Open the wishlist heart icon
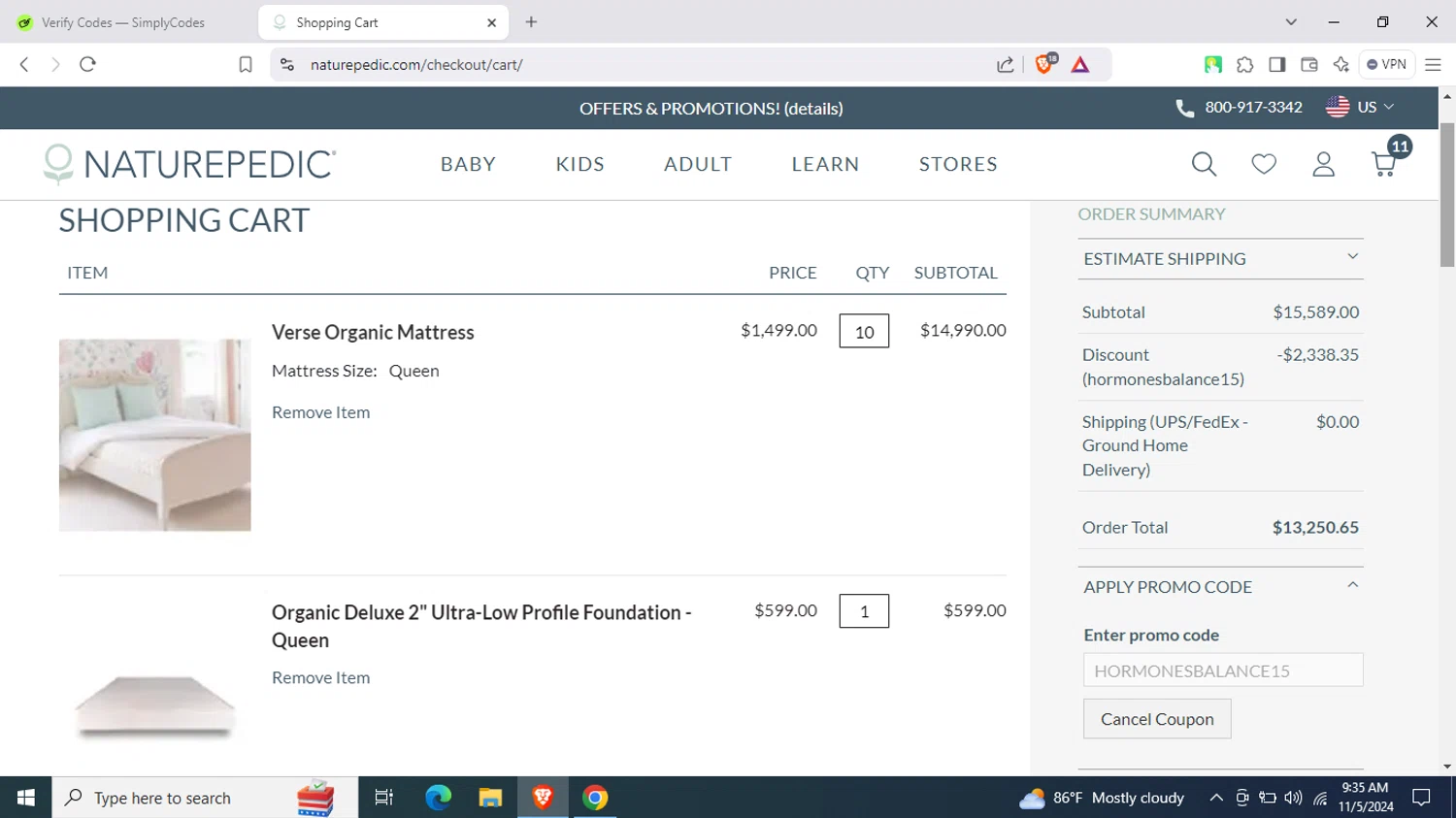Viewport: 1456px width, 818px height. (1264, 164)
